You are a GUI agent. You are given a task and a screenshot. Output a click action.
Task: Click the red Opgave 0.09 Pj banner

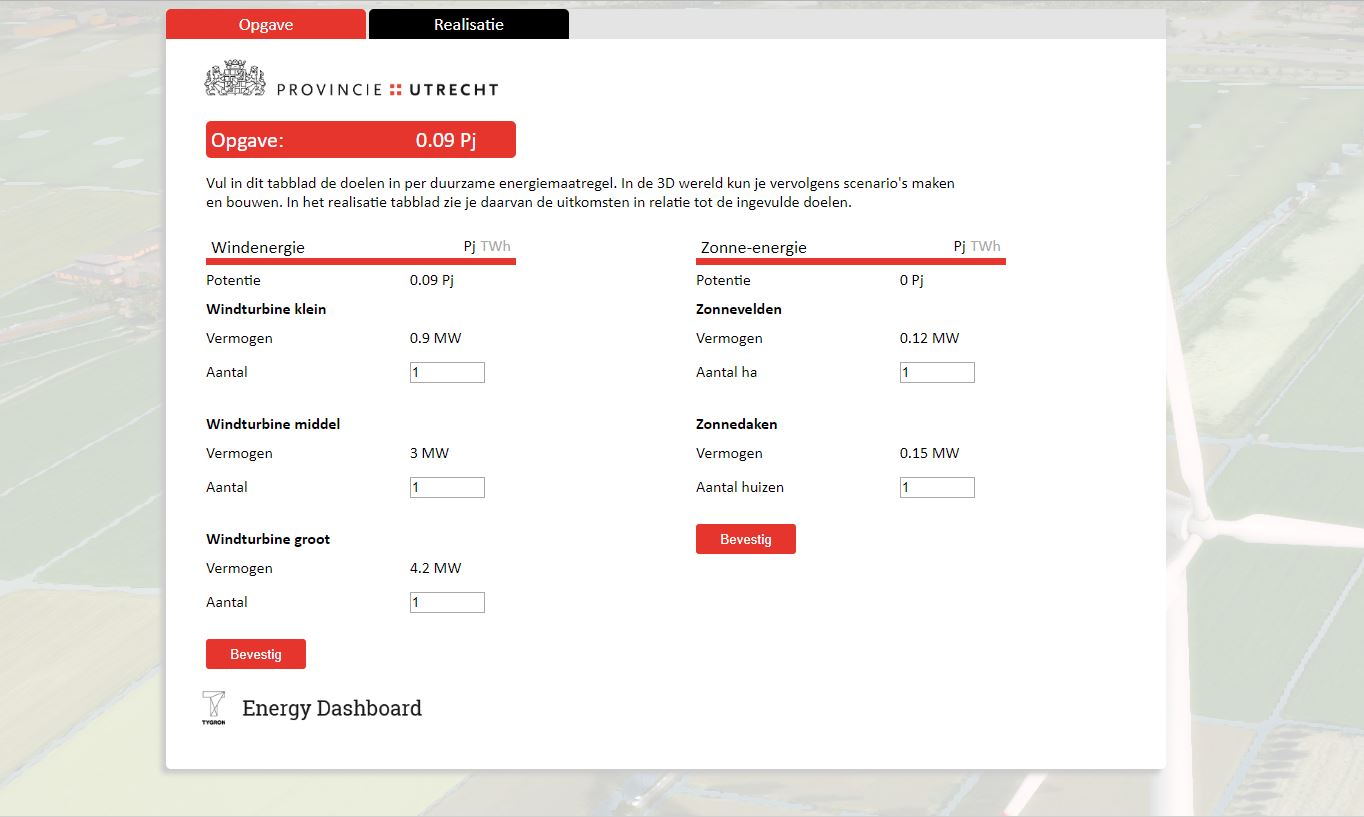360,140
